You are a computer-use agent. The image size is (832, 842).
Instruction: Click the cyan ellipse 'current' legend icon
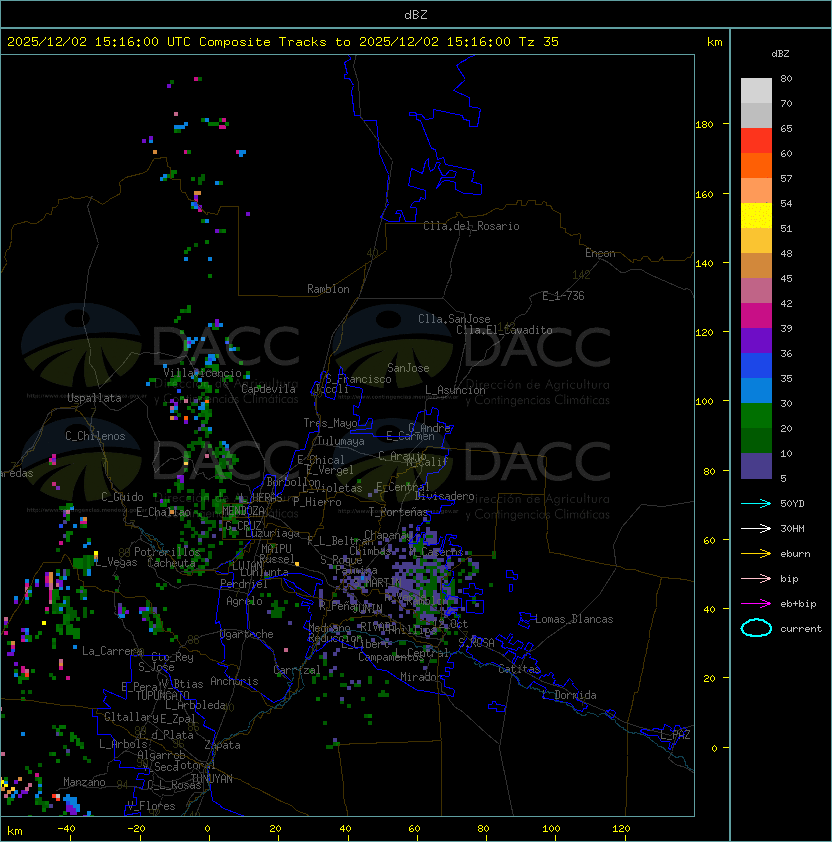(x=756, y=628)
